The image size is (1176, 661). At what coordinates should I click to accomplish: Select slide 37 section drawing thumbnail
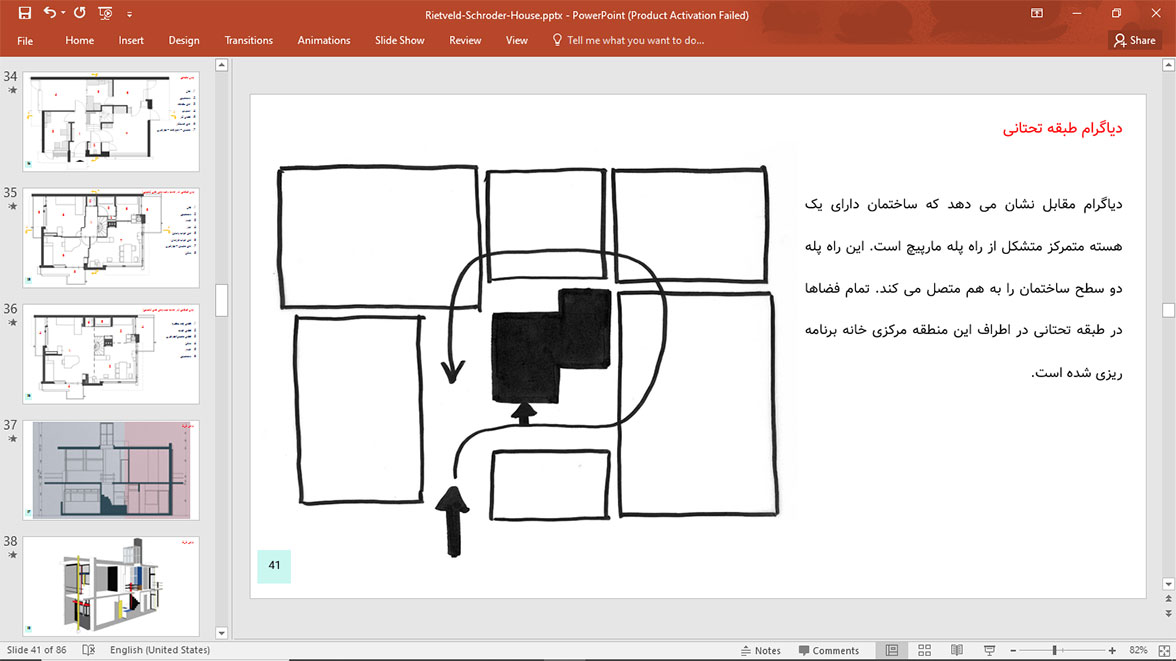tap(111, 470)
